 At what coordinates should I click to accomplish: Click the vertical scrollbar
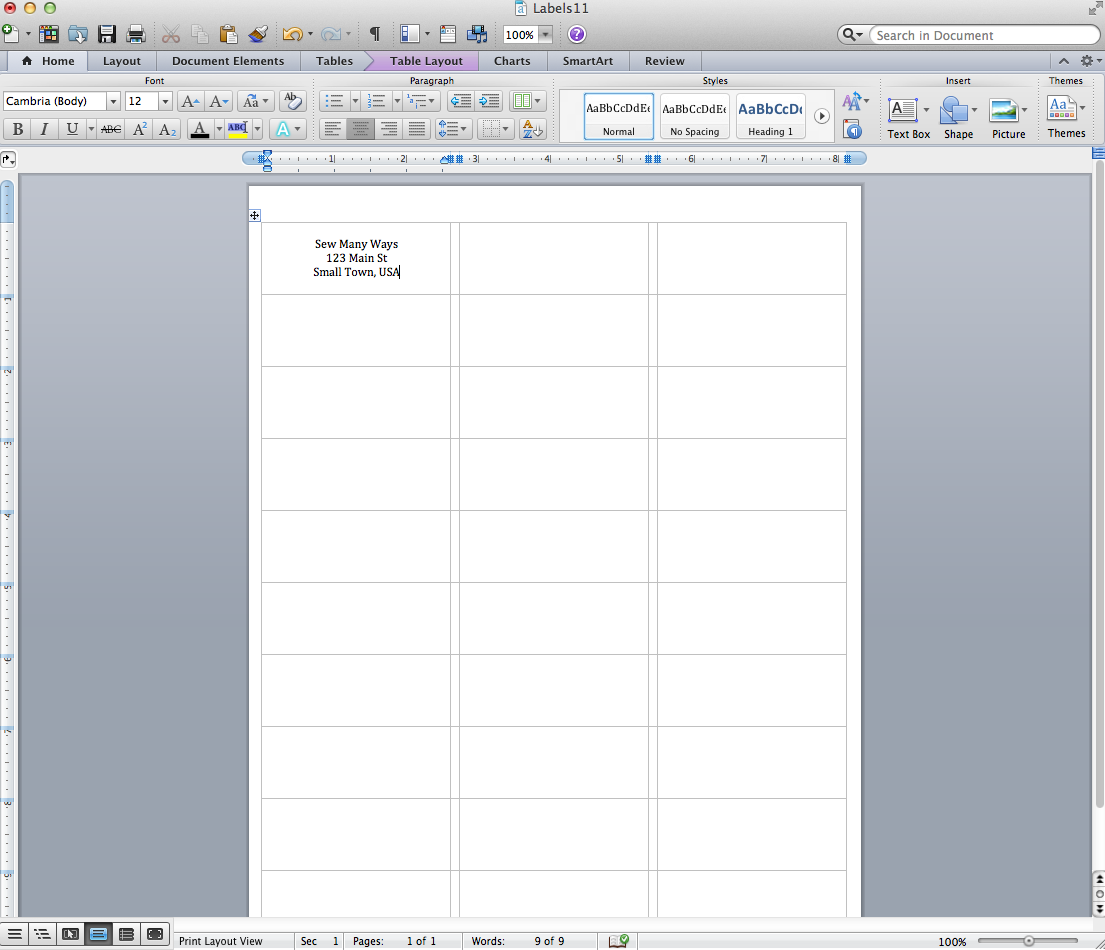pyautogui.click(x=1099, y=483)
